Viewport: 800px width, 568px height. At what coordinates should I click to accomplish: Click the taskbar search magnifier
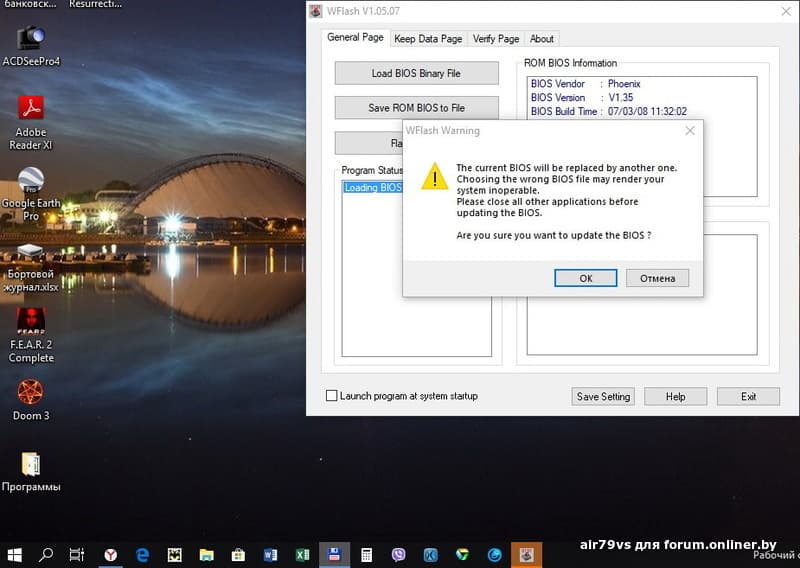point(46,554)
